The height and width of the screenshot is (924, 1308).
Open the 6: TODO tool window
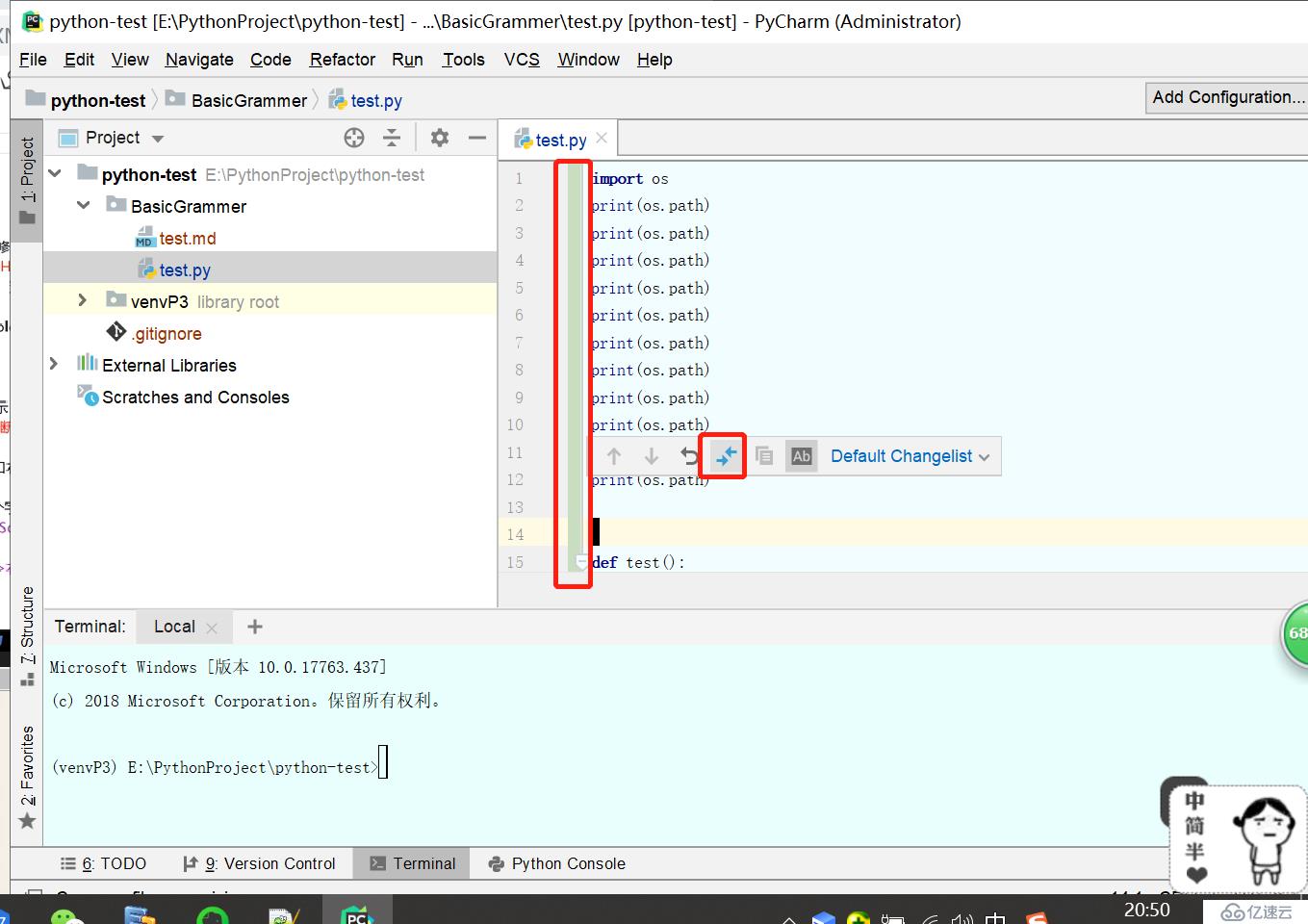[104, 864]
